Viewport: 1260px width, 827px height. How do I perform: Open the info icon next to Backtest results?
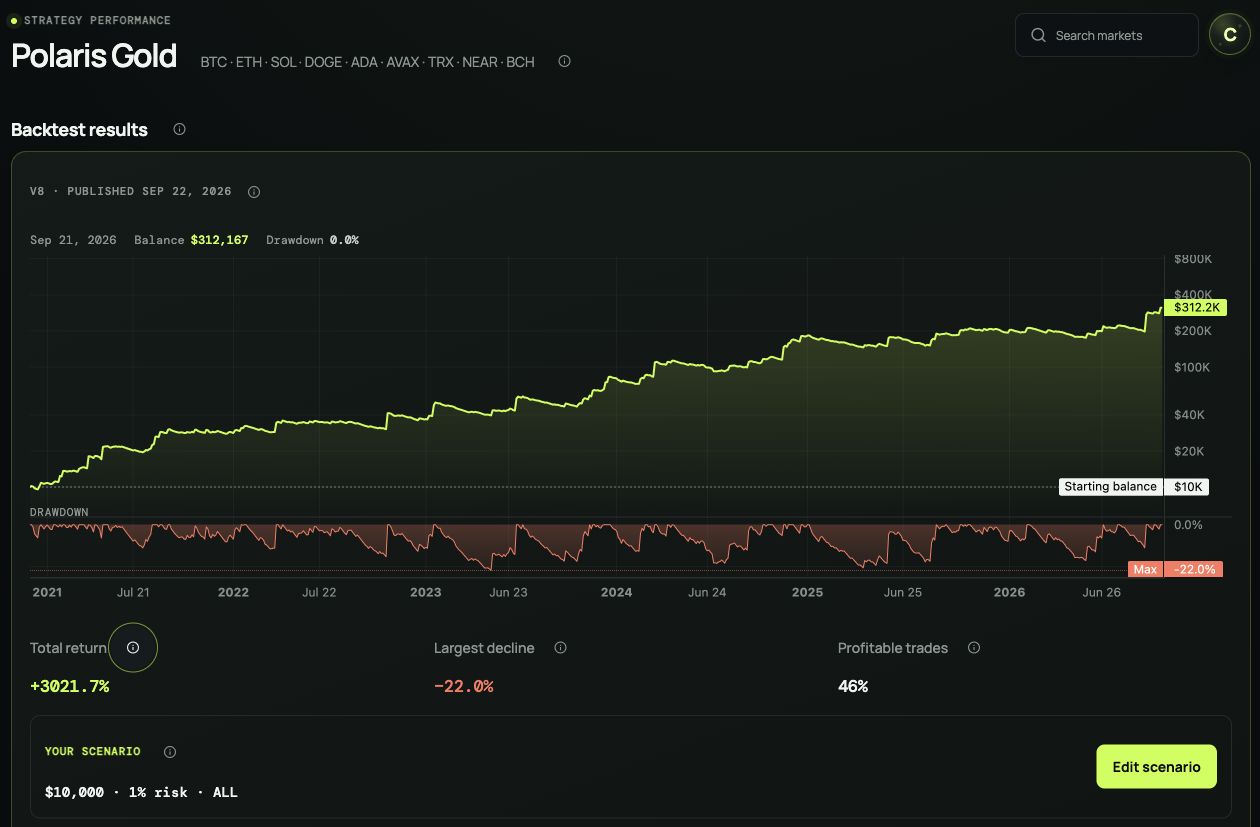(179, 129)
